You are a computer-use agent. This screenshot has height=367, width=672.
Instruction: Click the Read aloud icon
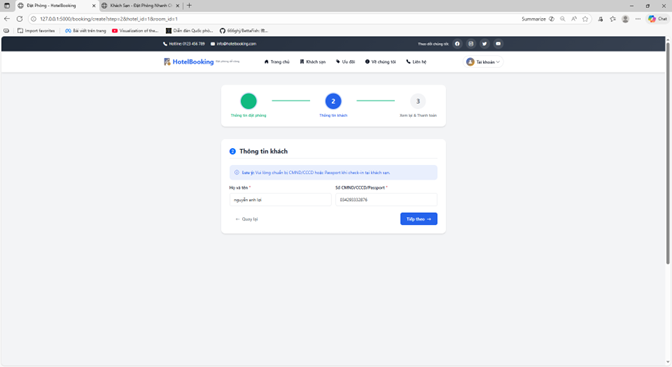574,19
